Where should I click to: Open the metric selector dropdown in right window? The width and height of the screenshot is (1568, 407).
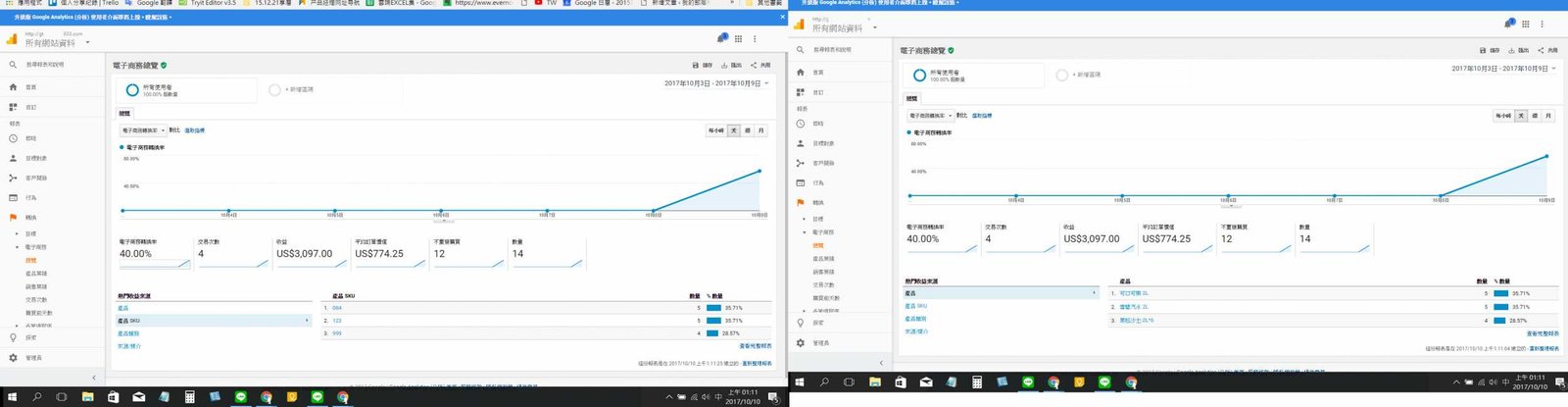pyautogui.click(x=930, y=116)
